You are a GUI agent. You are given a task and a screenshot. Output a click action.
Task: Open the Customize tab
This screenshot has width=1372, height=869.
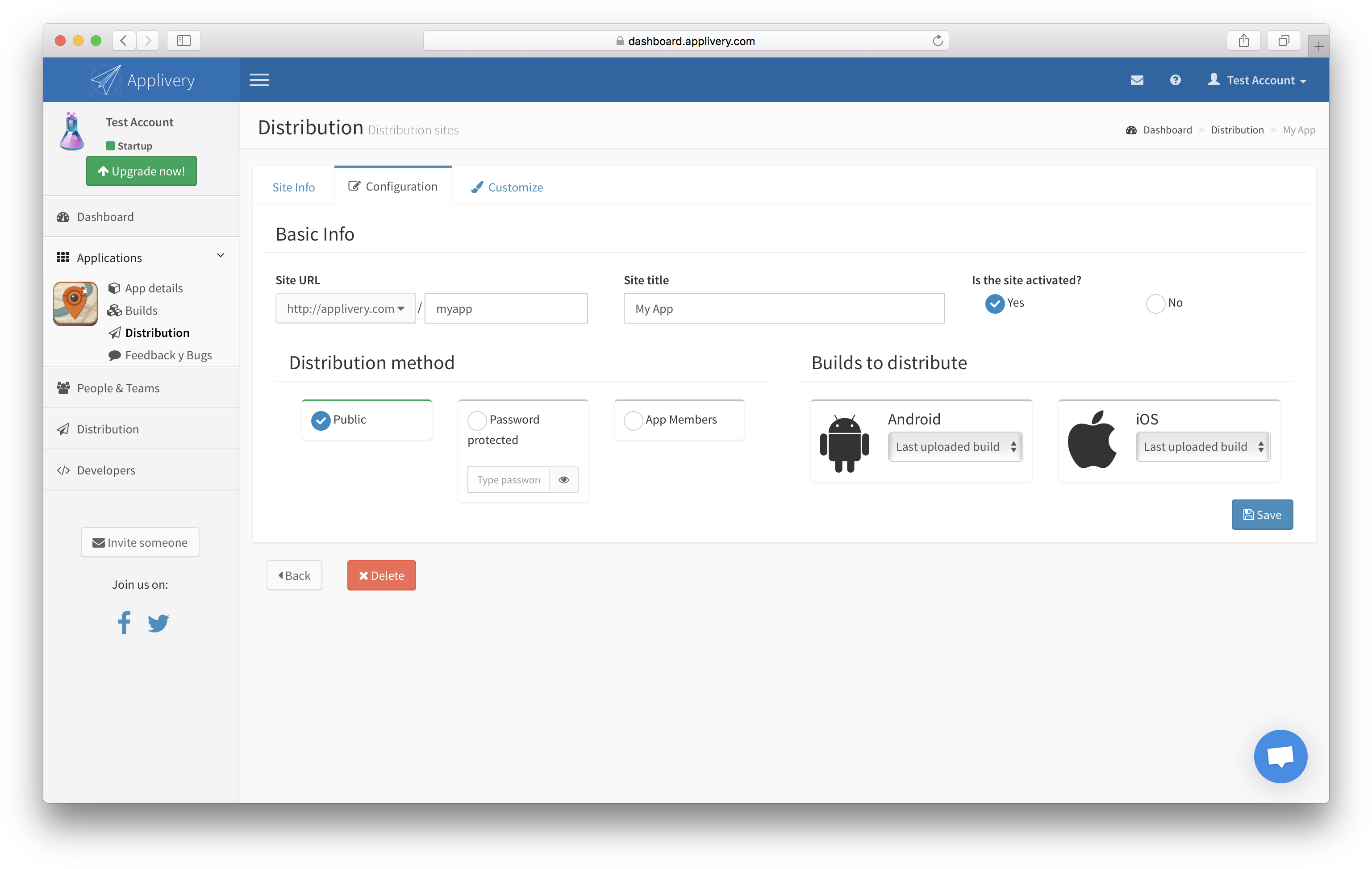(507, 187)
